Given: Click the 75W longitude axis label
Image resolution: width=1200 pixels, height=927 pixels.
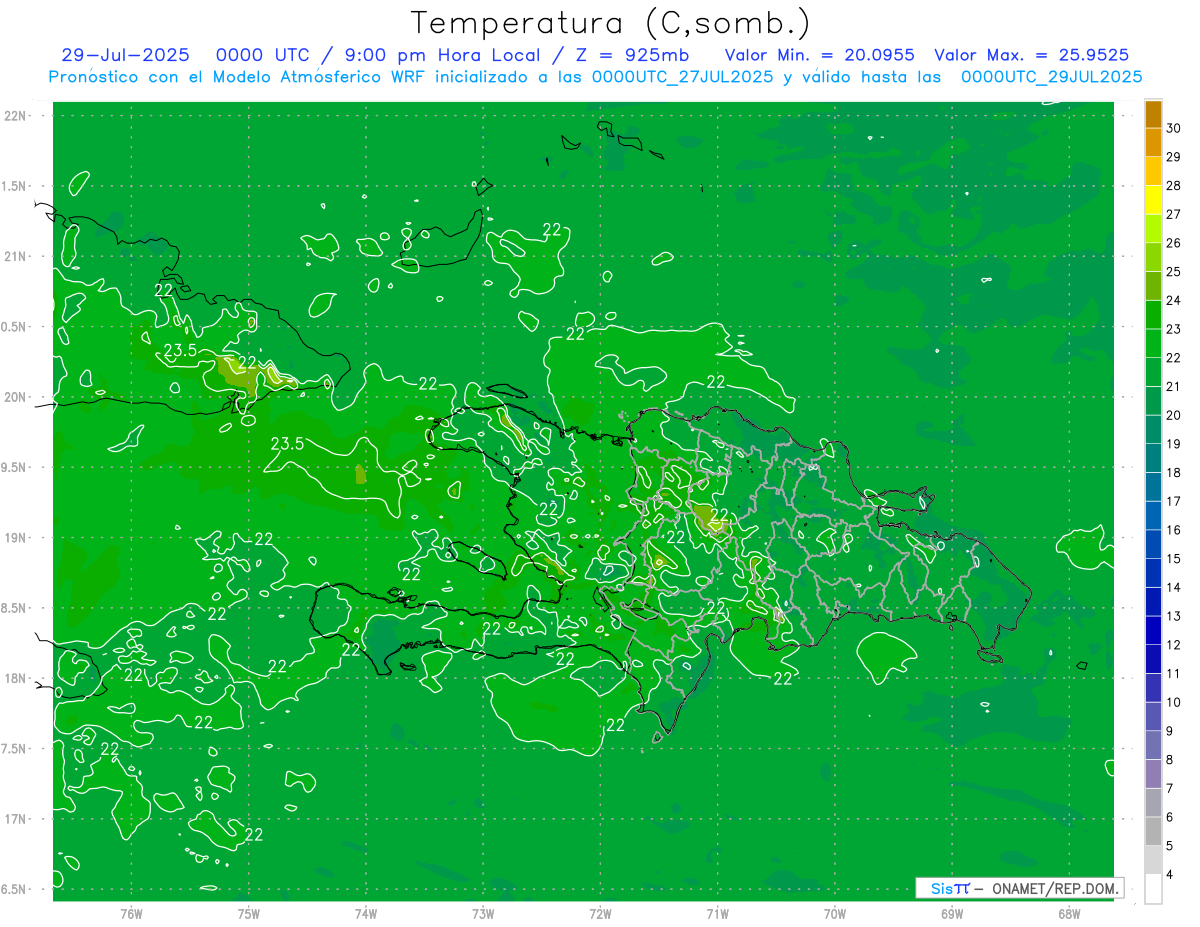Looking at the screenshot, I should pyautogui.click(x=249, y=913).
